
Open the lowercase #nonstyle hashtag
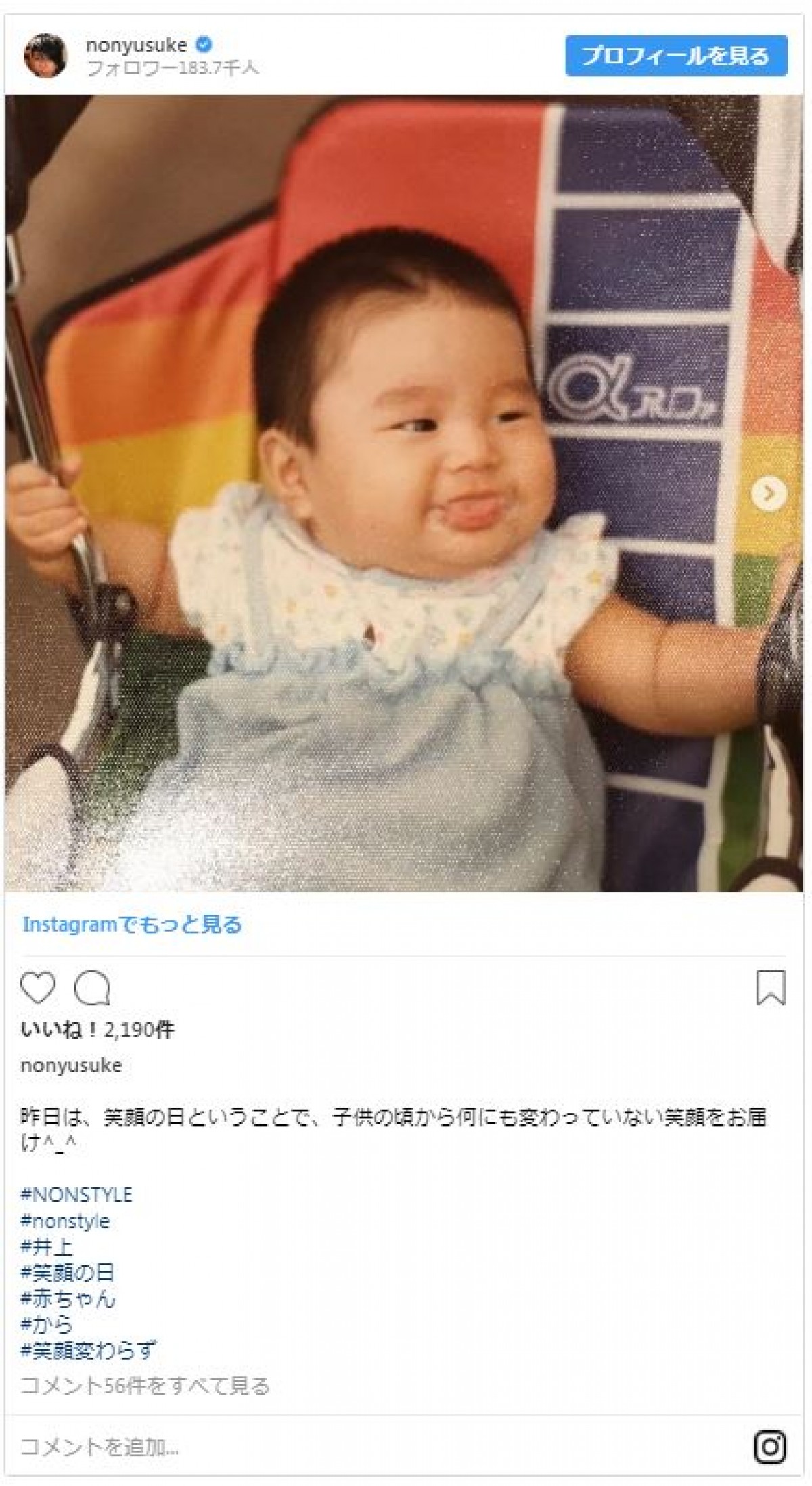pos(65,1221)
